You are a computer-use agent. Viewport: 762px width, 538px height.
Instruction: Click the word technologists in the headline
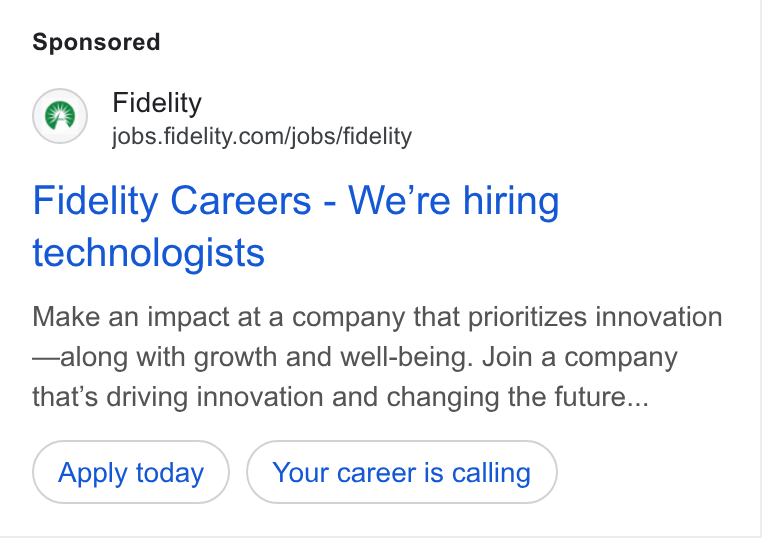tap(148, 253)
